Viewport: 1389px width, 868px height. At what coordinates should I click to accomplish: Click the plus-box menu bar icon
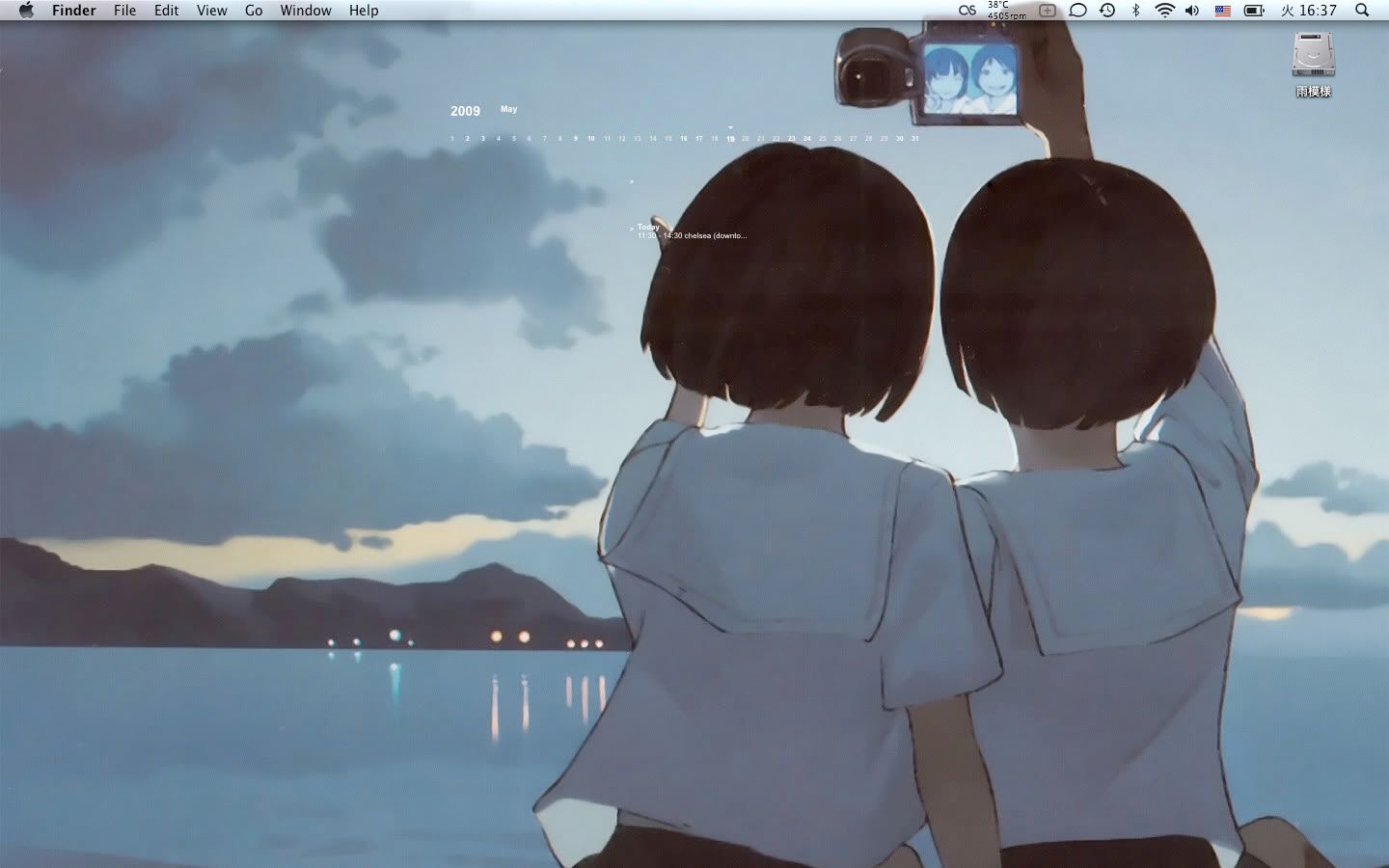click(x=1048, y=11)
